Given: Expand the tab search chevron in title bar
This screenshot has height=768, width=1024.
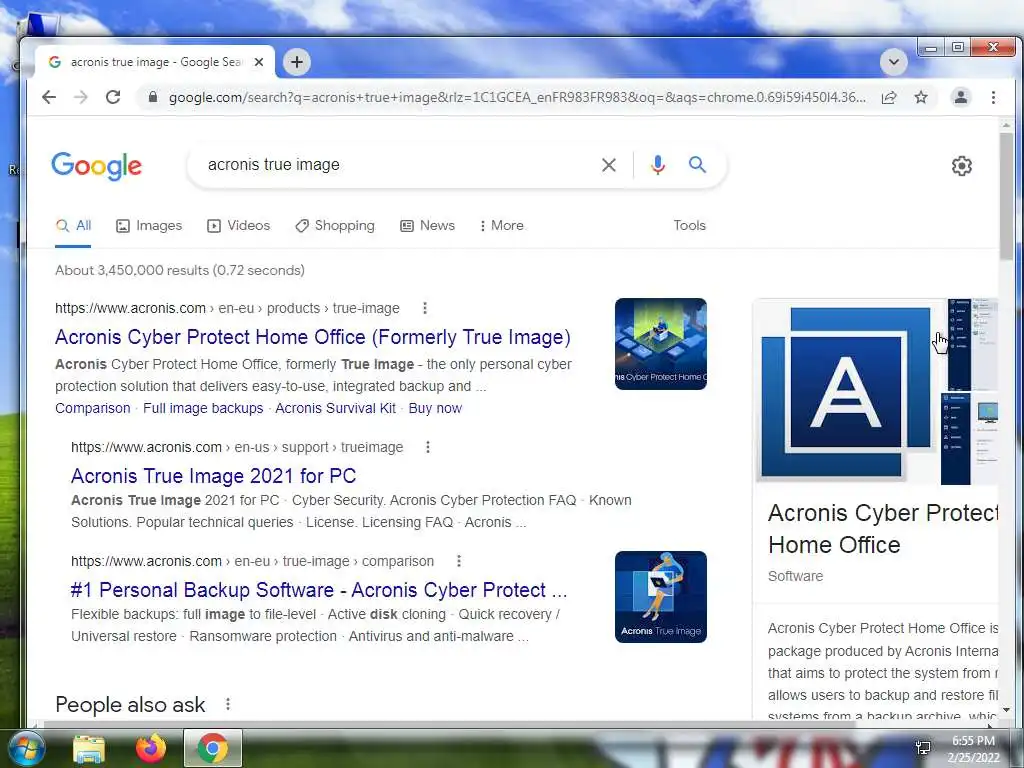Looking at the screenshot, I should click(x=893, y=62).
